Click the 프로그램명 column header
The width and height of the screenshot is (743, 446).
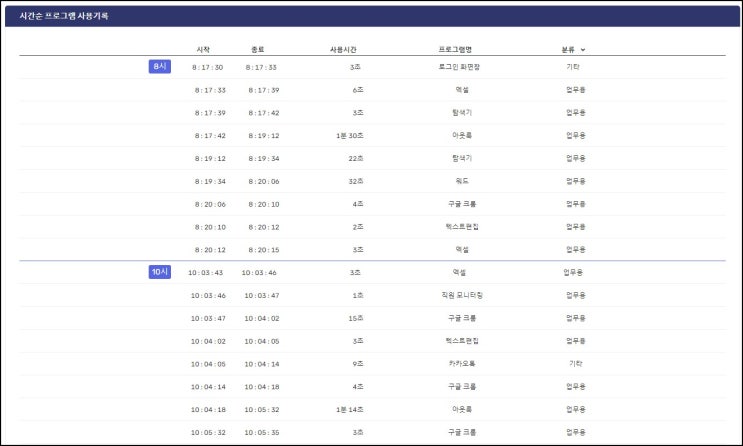[455, 49]
